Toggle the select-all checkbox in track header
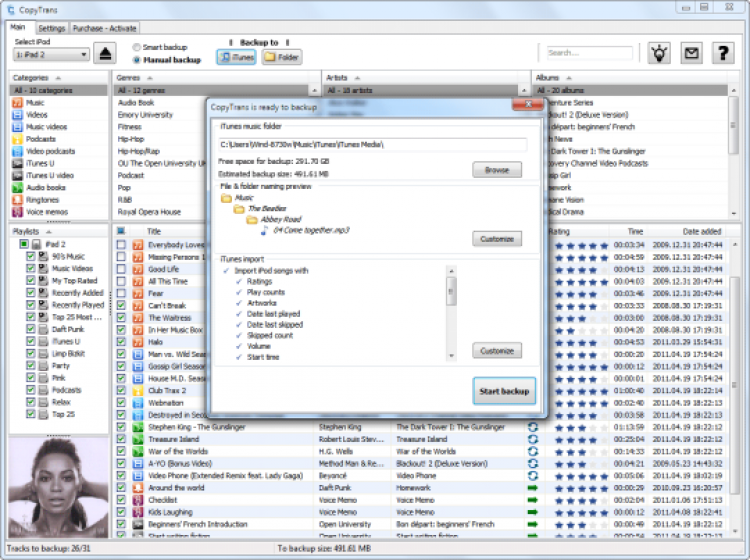Screen dimensions: 750x560 pos(121,231)
